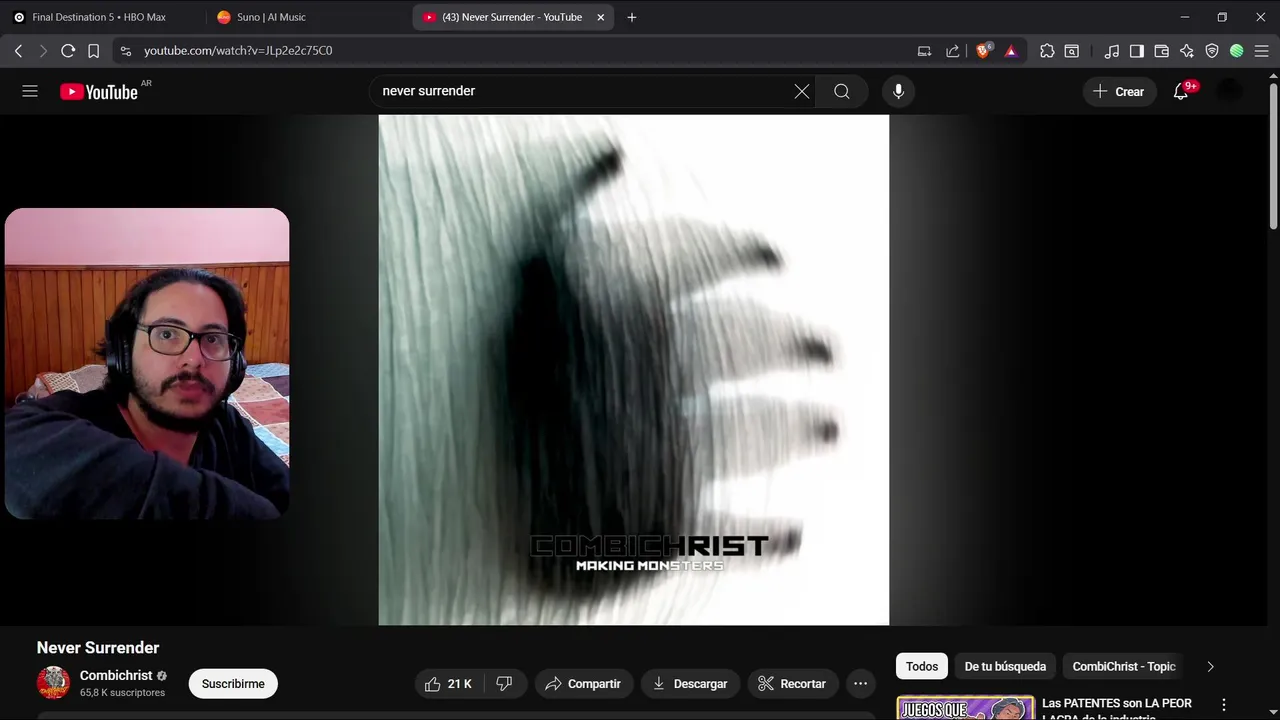The width and height of the screenshot is (1280, 720).
Task: Like the video with thumbs up
Action: [448, 684]
